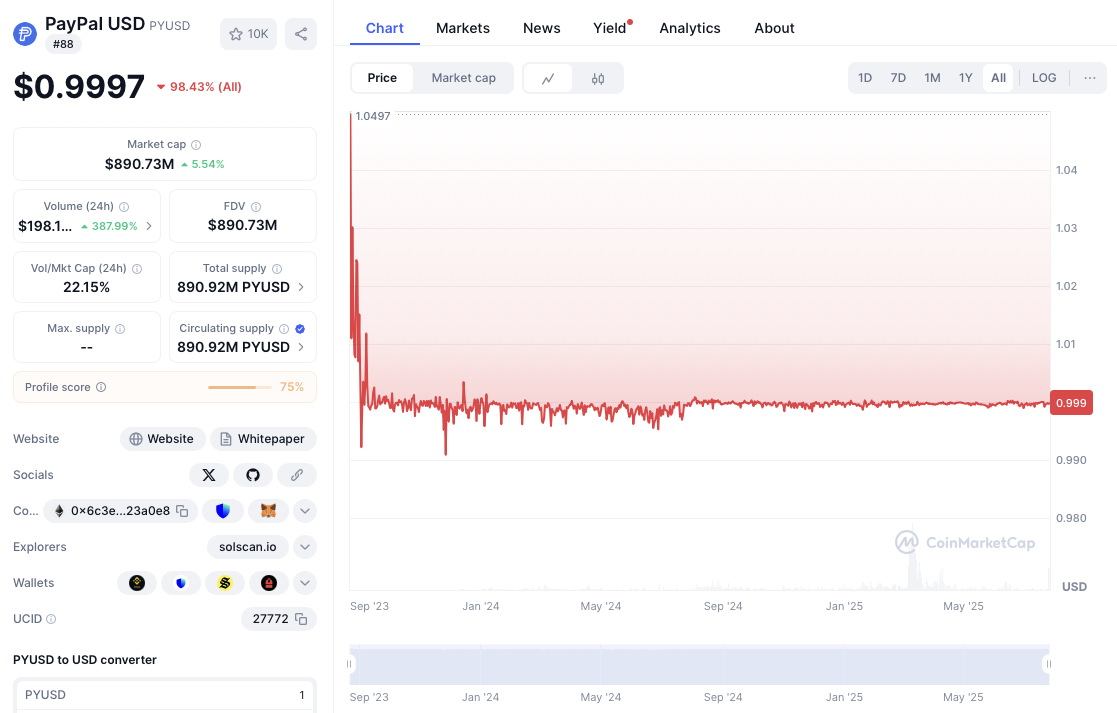Open chart more options ellipsis
This screenshot has height=713, width=1117.
pos(1090,78)
